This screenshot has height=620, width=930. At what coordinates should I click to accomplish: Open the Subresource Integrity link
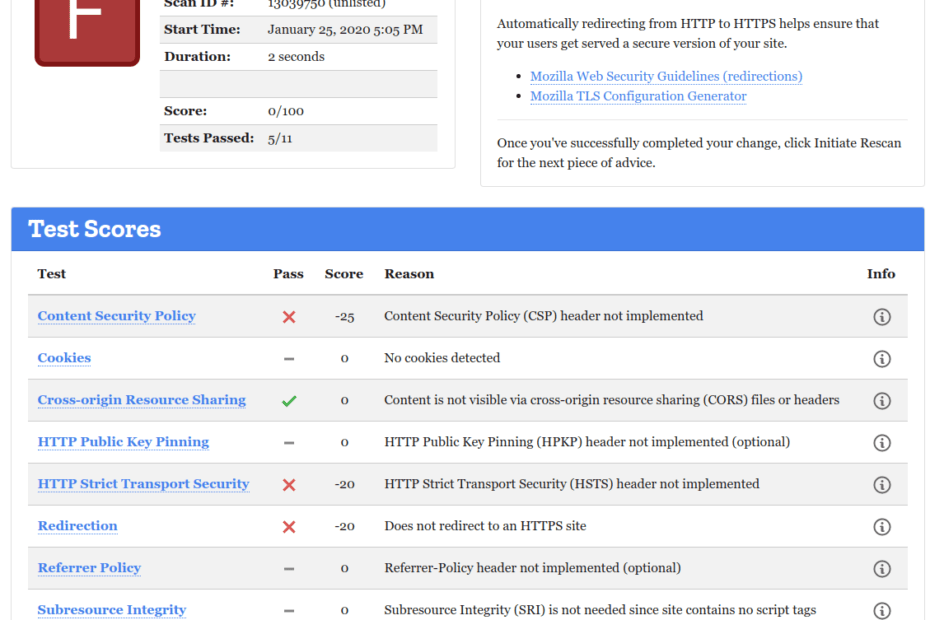click(x=112, y=610)
